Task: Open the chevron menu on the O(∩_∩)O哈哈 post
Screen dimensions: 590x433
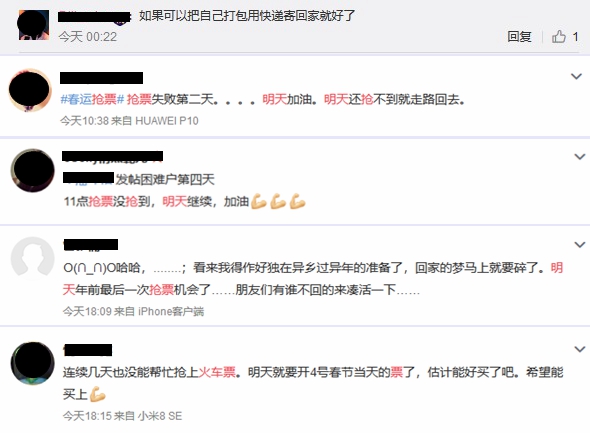Action: 579,245
